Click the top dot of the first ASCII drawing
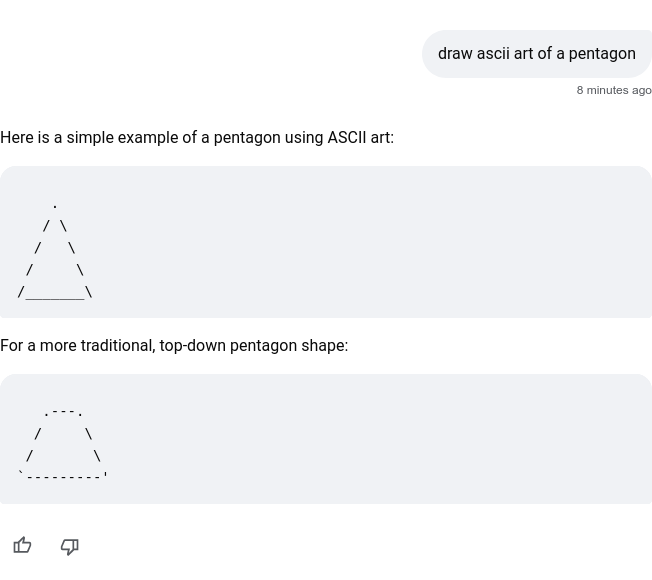 [x=55, y=206]
